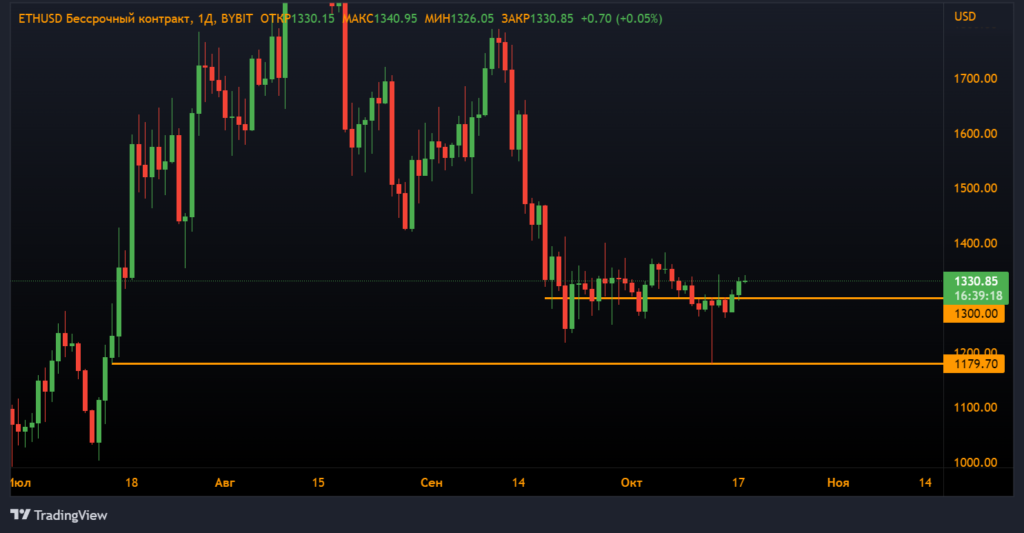Click the Окт date label
This screenshot has width=1024, height=533.
631,483
